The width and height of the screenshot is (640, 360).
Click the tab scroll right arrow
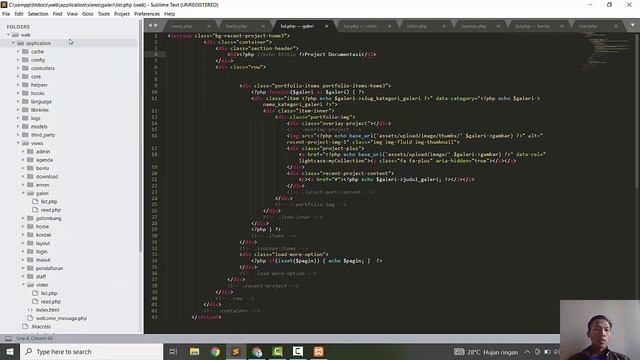tap(156, 25)
